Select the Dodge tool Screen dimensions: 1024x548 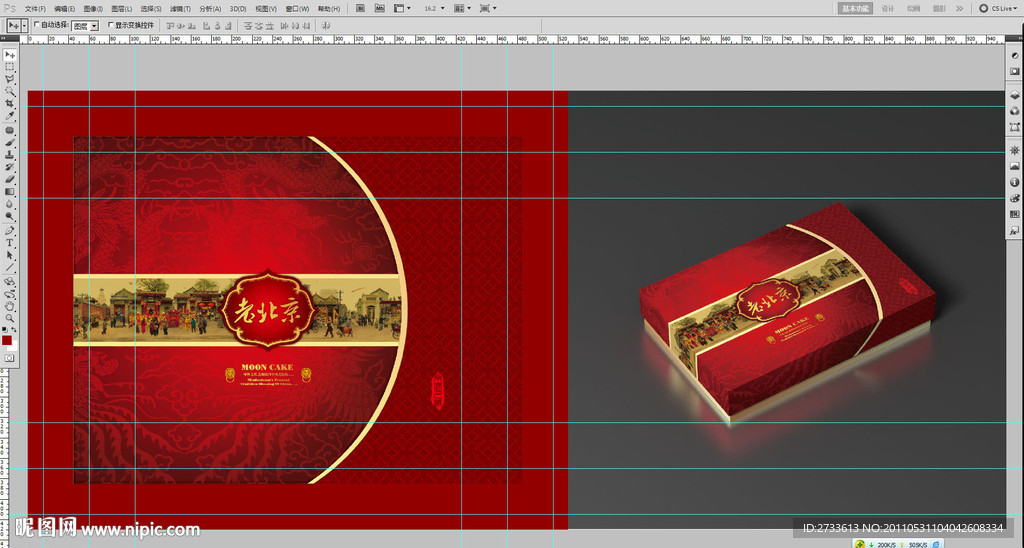9,216
